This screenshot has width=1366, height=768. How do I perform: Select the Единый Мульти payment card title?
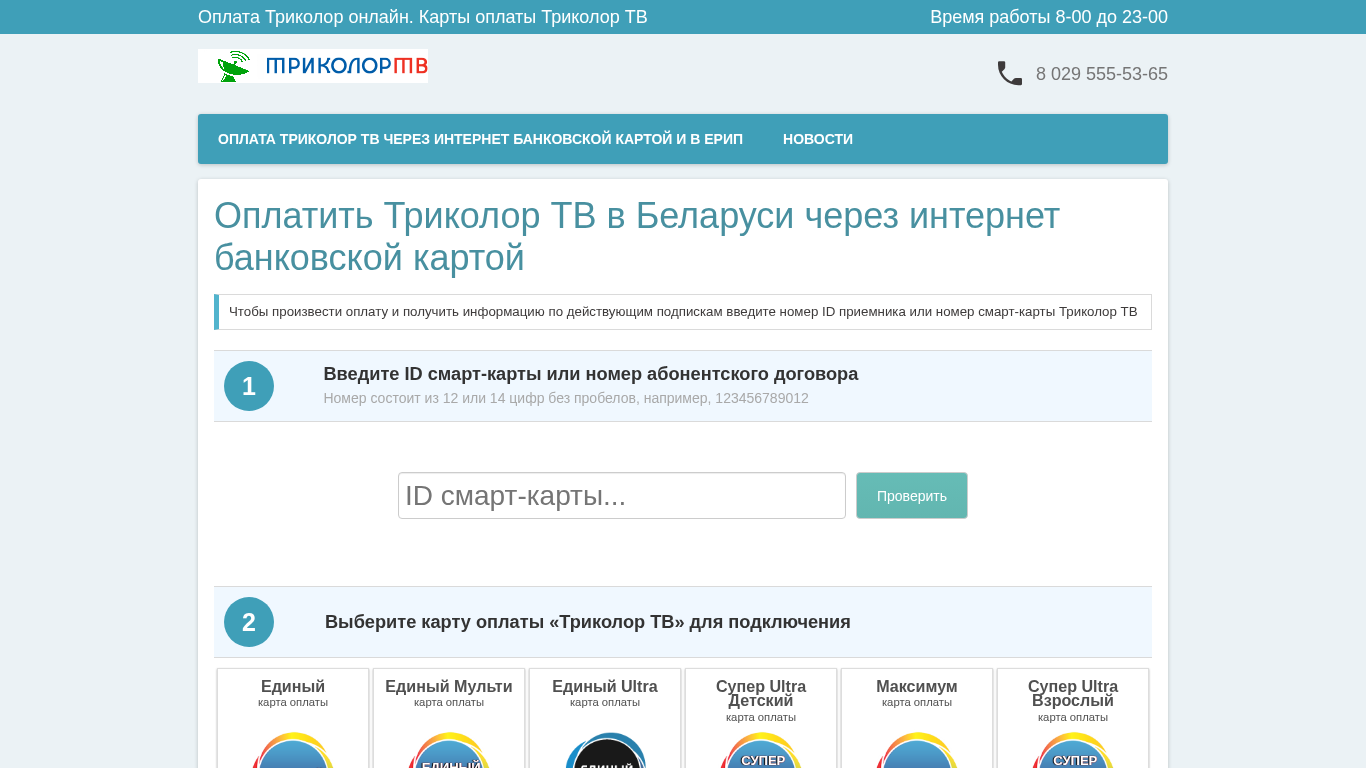coord(449,687)
